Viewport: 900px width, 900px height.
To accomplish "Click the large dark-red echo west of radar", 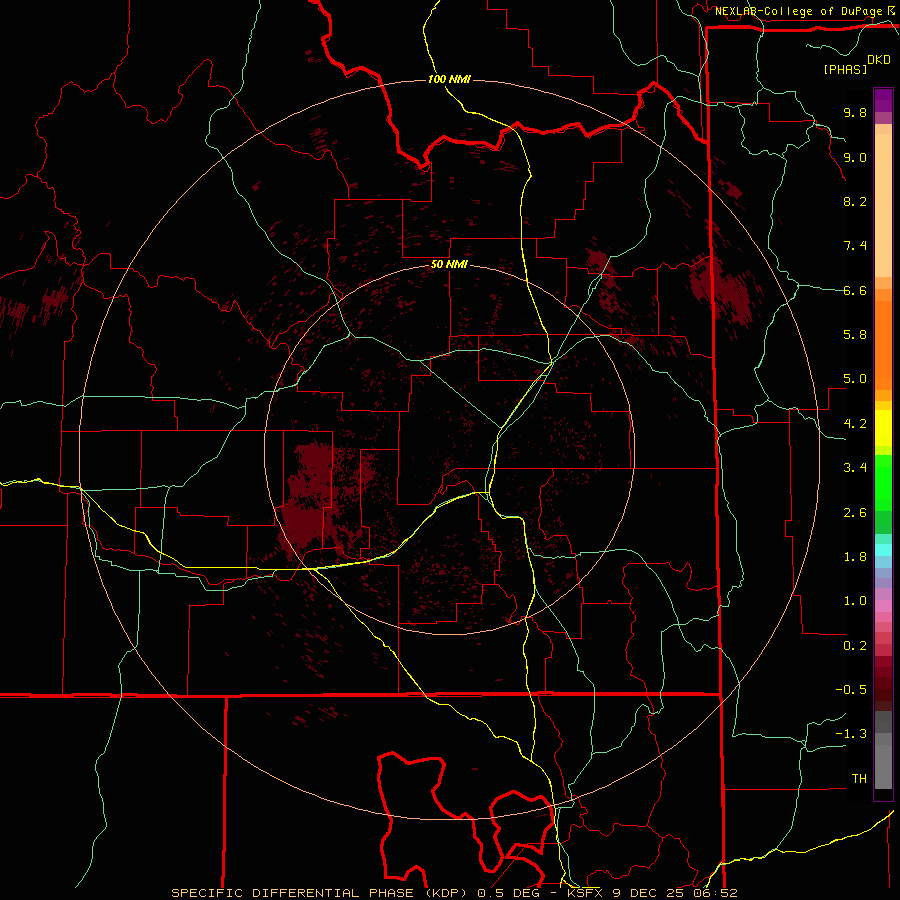I will pyautogui.click(x=310, y=496).
